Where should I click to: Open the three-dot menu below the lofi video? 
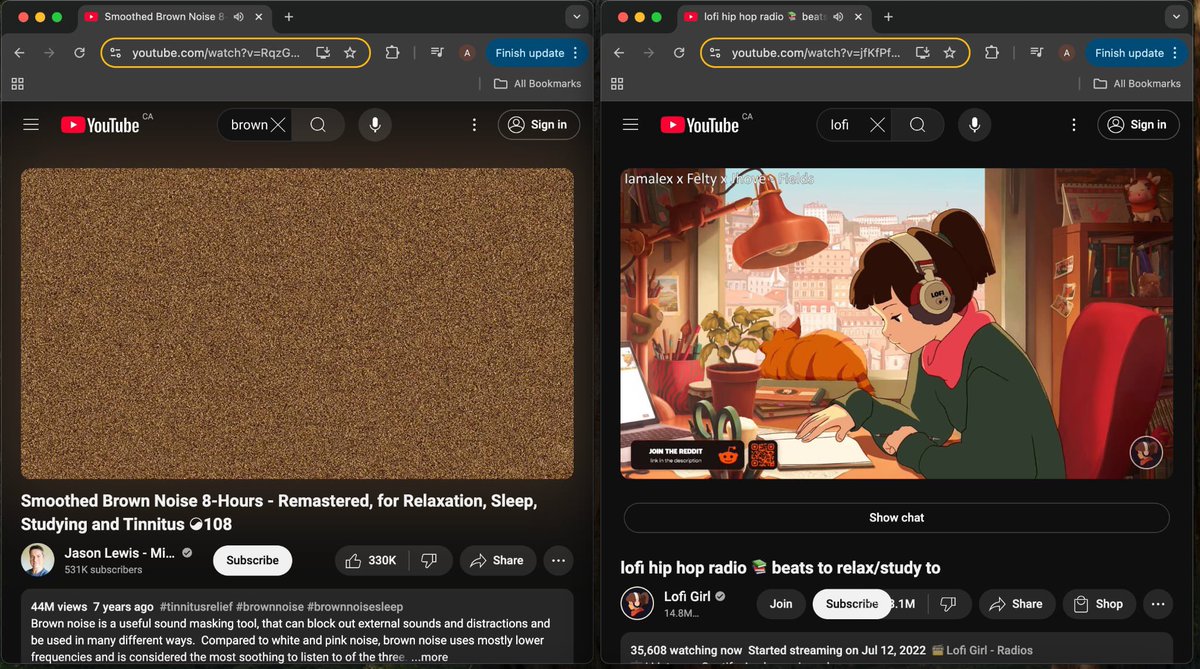[x=1158, y=604]
